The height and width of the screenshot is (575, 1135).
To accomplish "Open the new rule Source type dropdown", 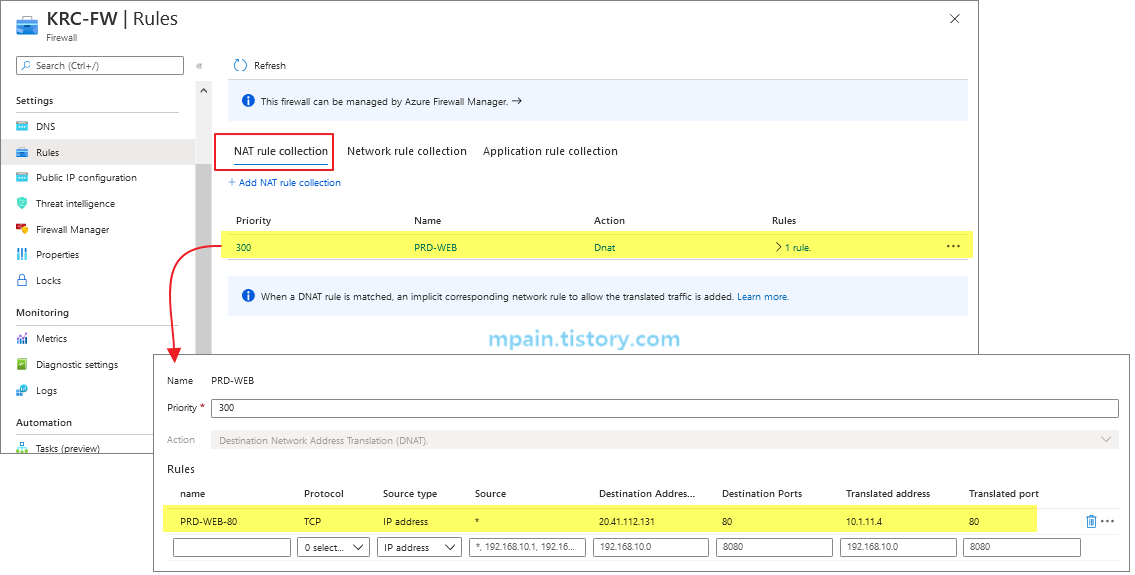I will coord(420,547).
